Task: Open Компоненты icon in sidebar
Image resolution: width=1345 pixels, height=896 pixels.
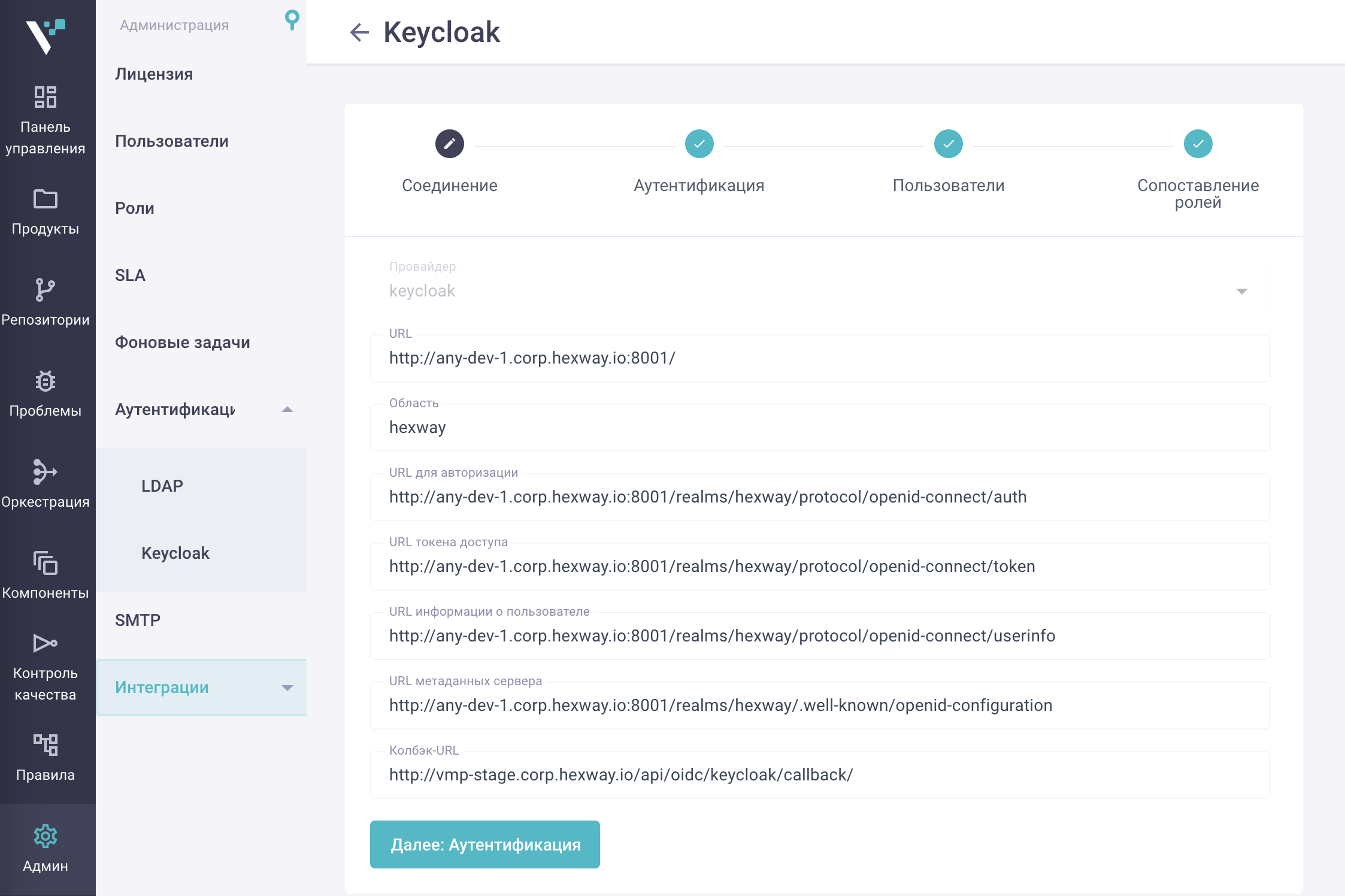Action: tap(46, 563)
